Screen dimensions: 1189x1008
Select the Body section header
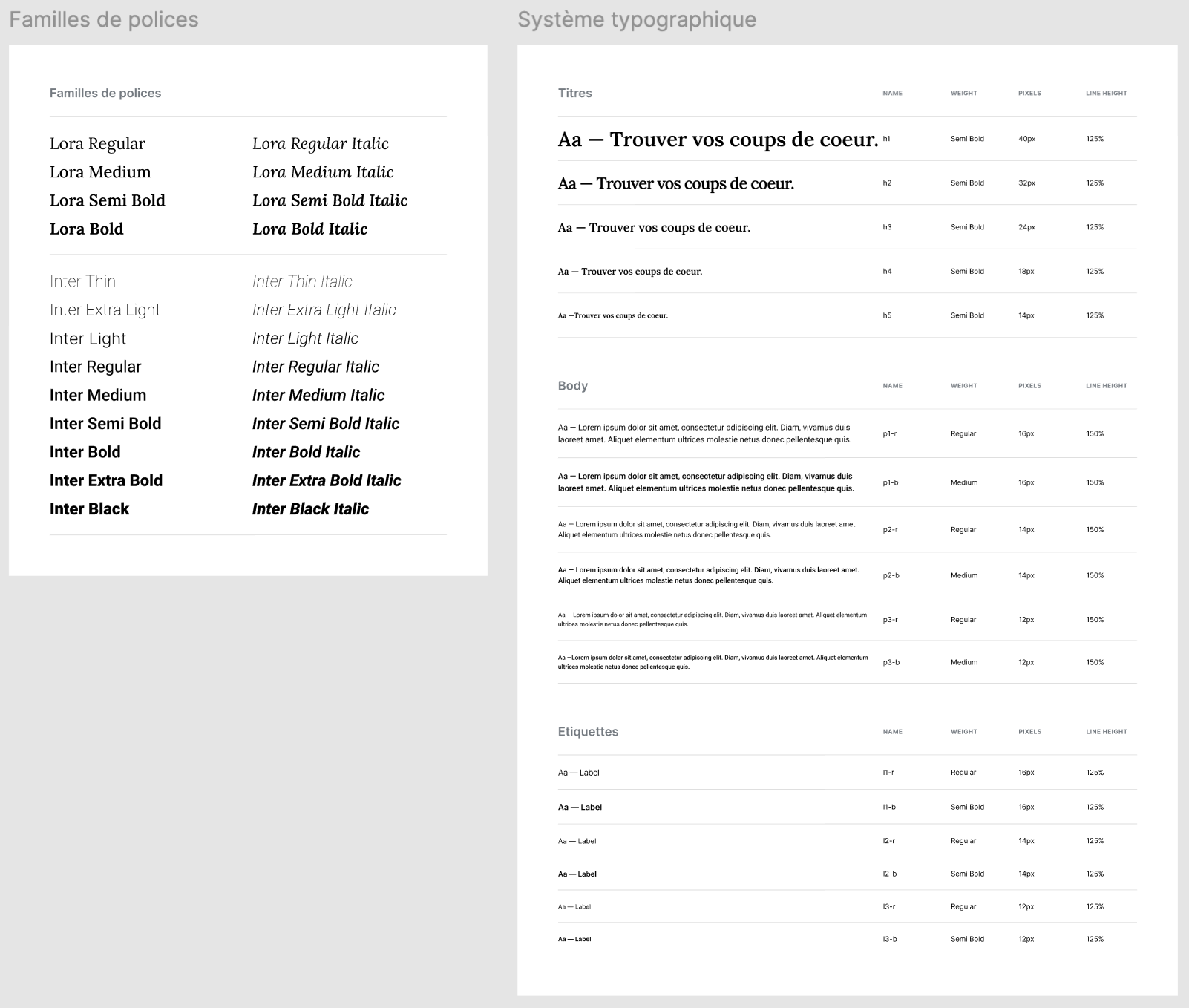(572, 386)
